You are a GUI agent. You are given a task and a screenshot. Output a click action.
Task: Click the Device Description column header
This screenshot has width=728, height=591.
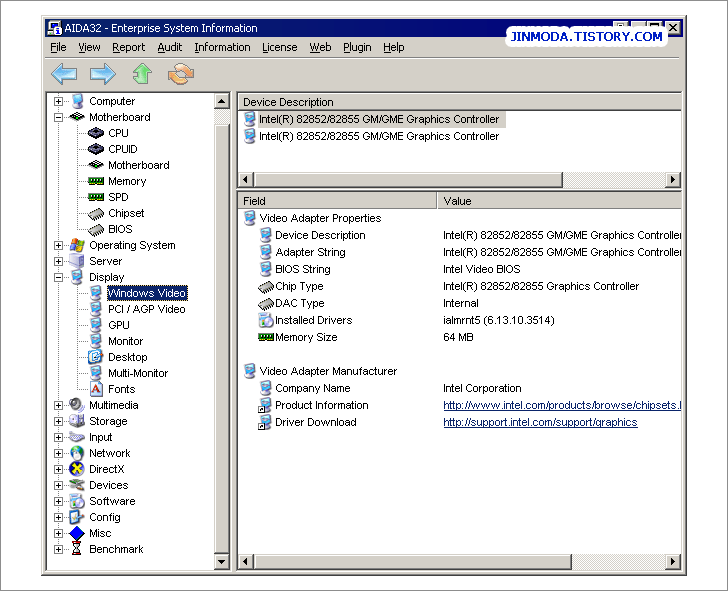coord(460,102)
